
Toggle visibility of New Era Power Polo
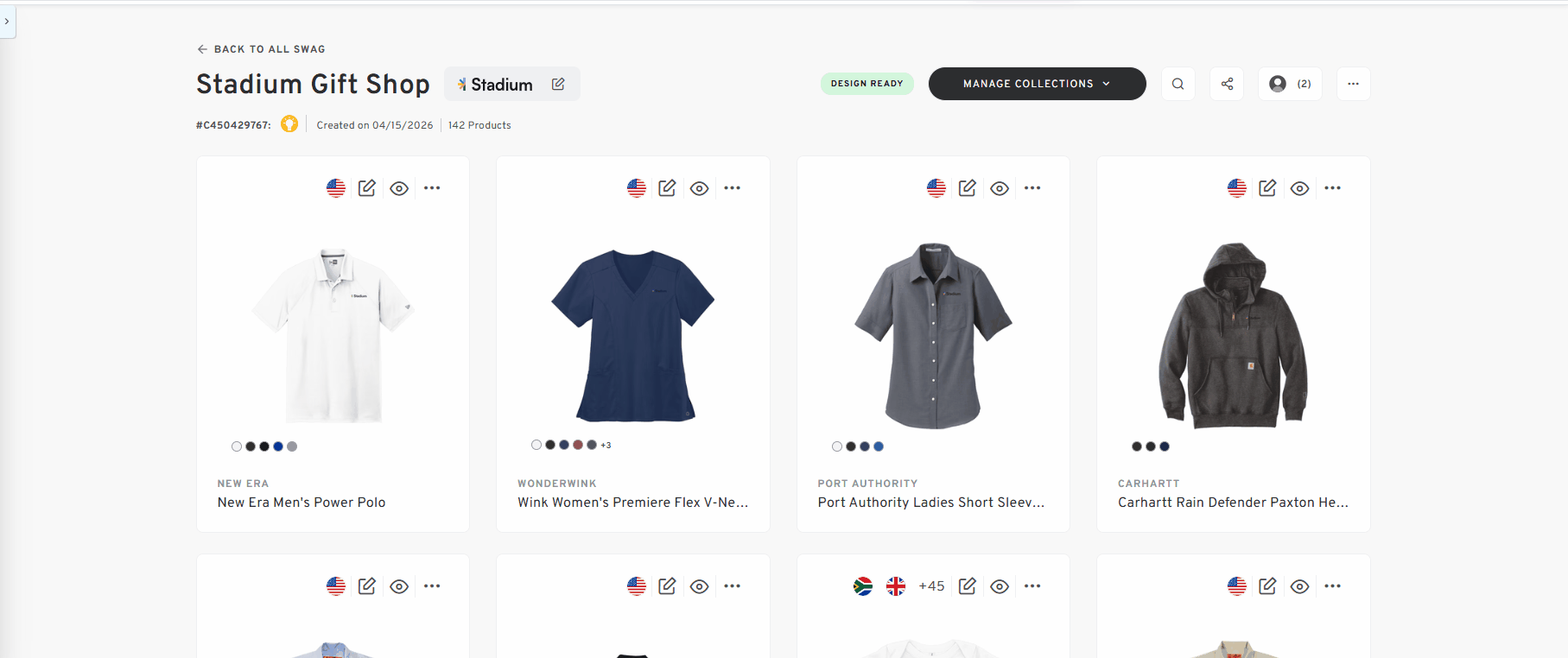[399, 188]
